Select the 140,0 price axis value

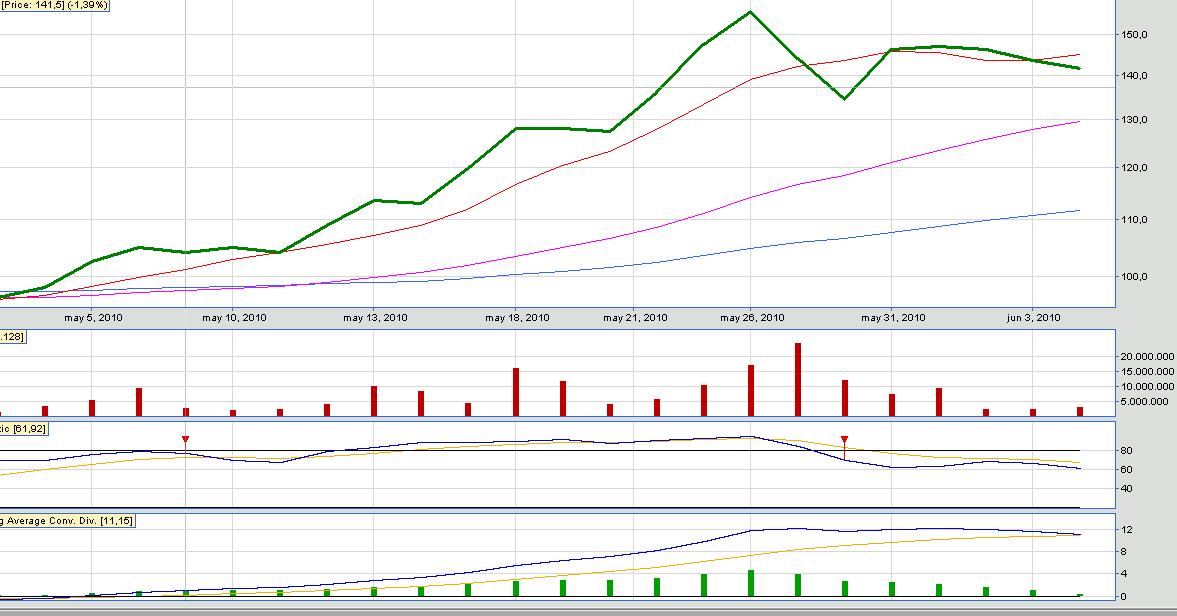click(x=1133, y=76)
